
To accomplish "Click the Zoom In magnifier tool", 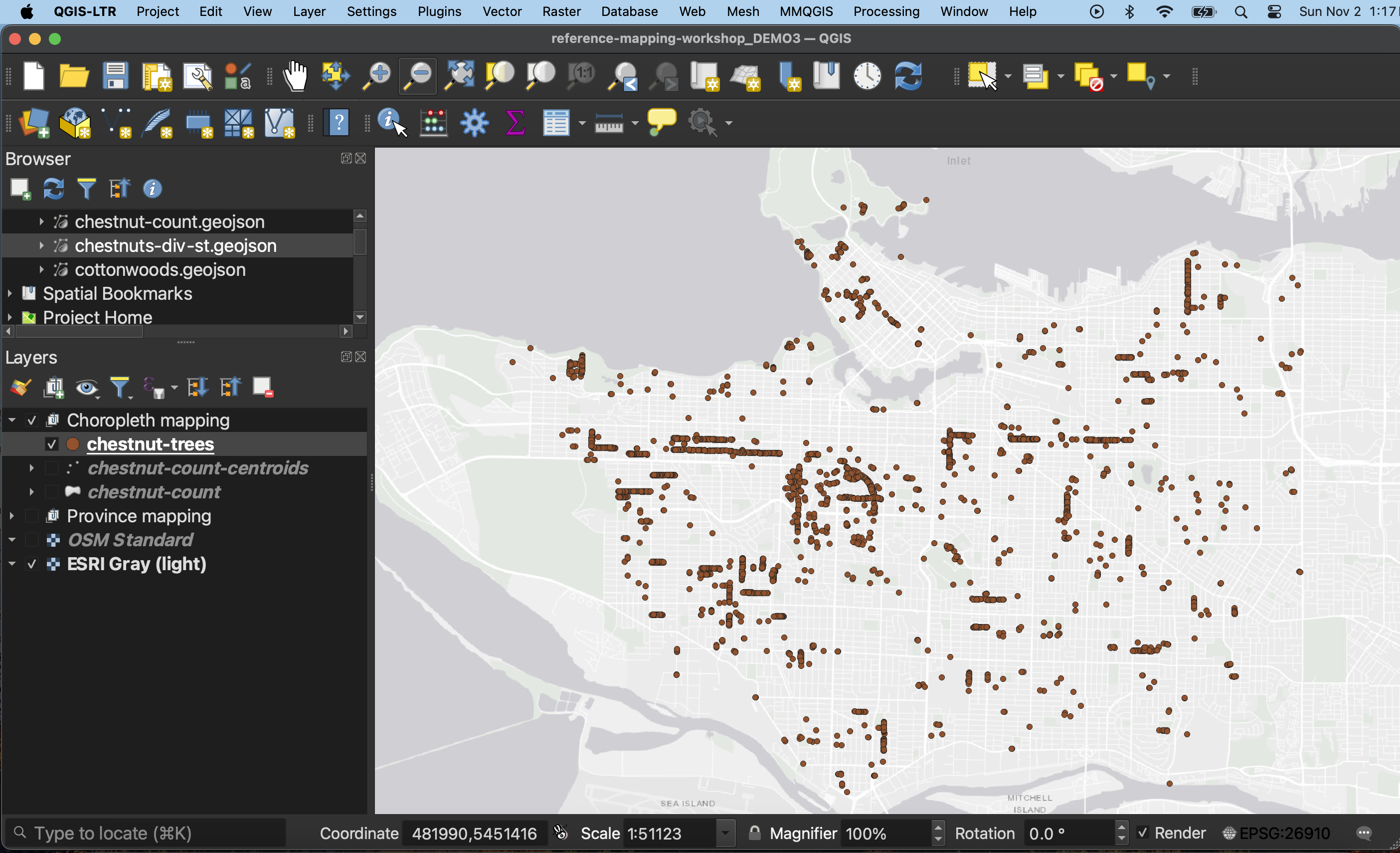I will click(377, 76).
